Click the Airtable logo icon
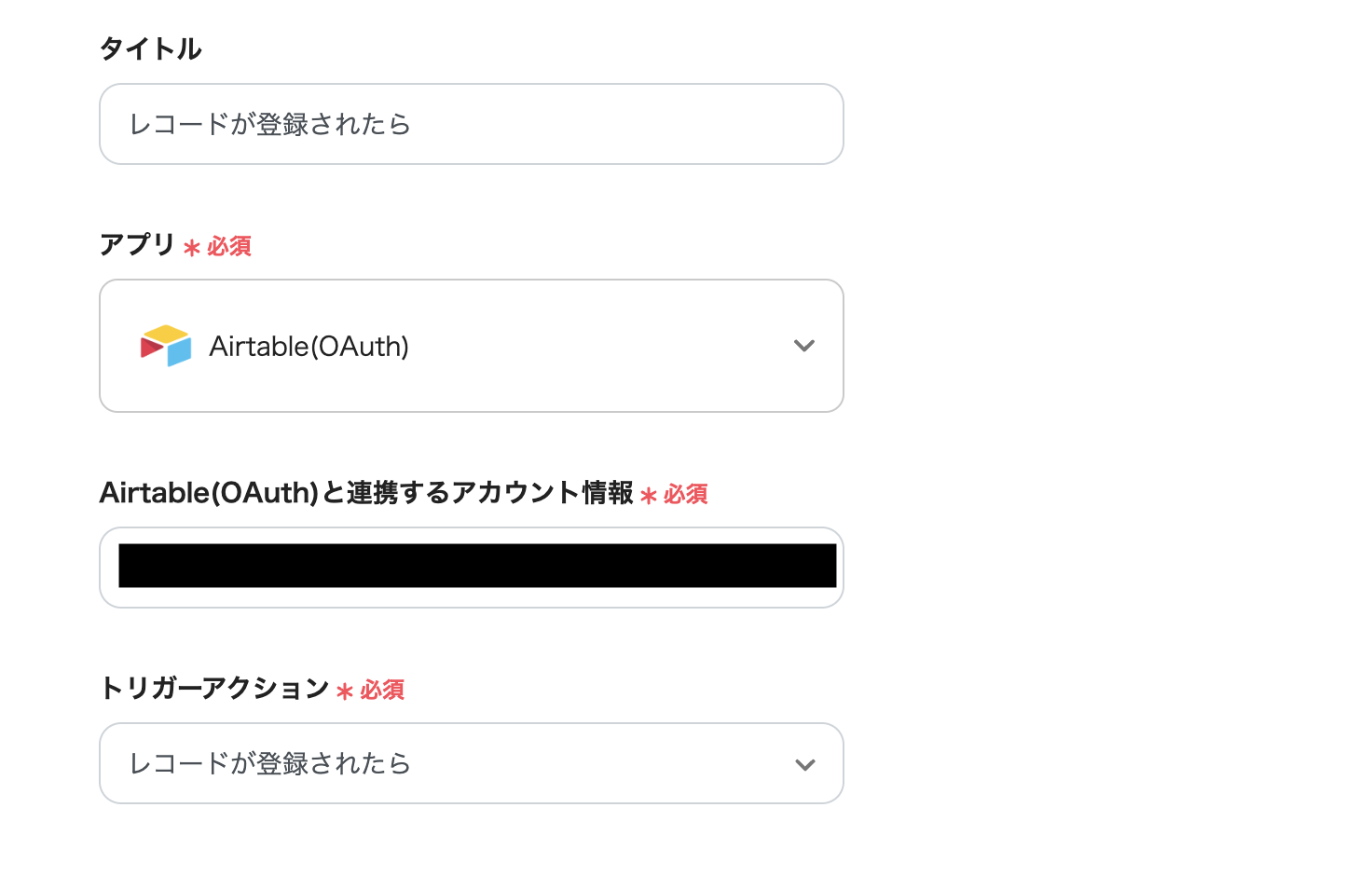The width and height of the screenshot is (1372, 876). click(x=166, y=346)
